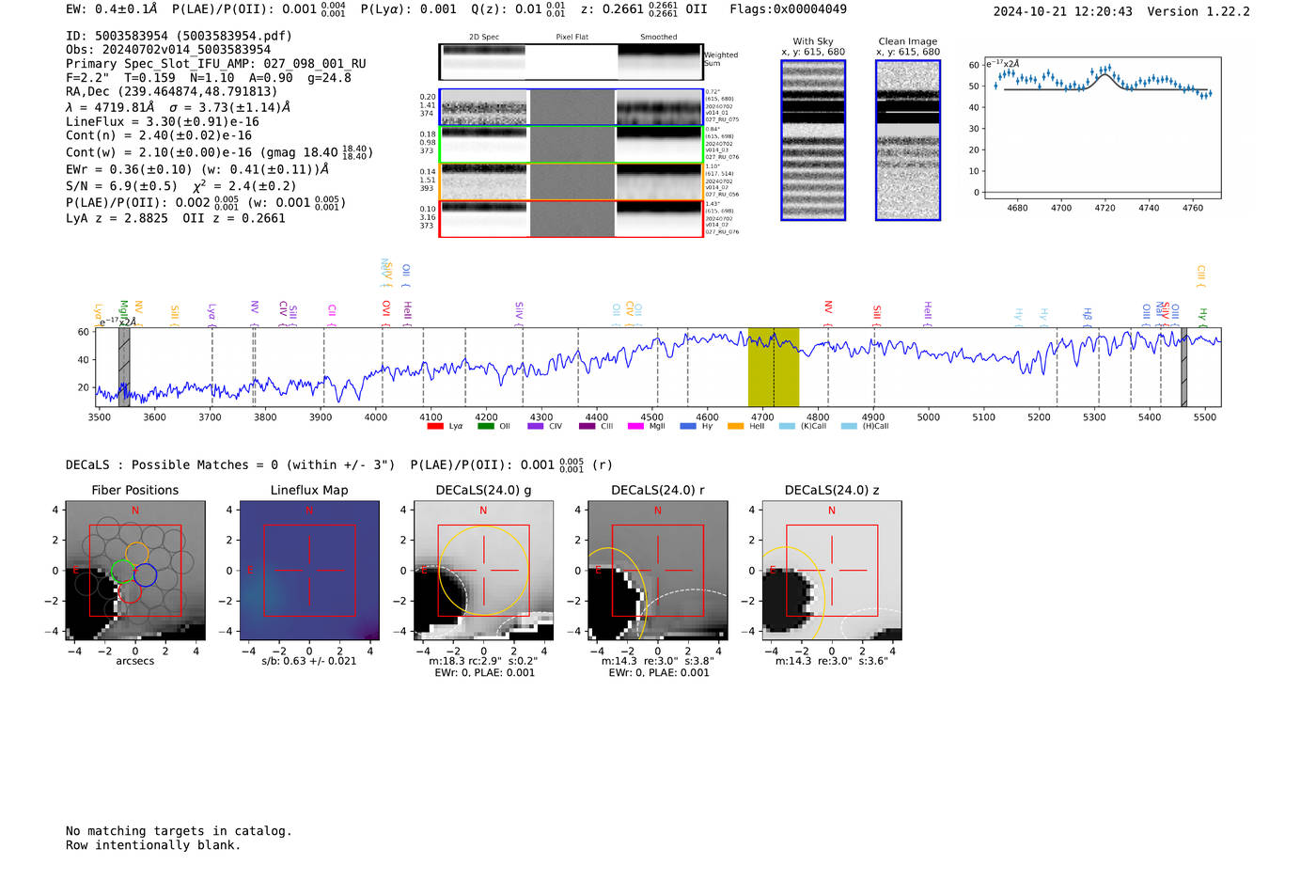
Task: Click the (H)CaII legend swatch
Action: [849, 426]
